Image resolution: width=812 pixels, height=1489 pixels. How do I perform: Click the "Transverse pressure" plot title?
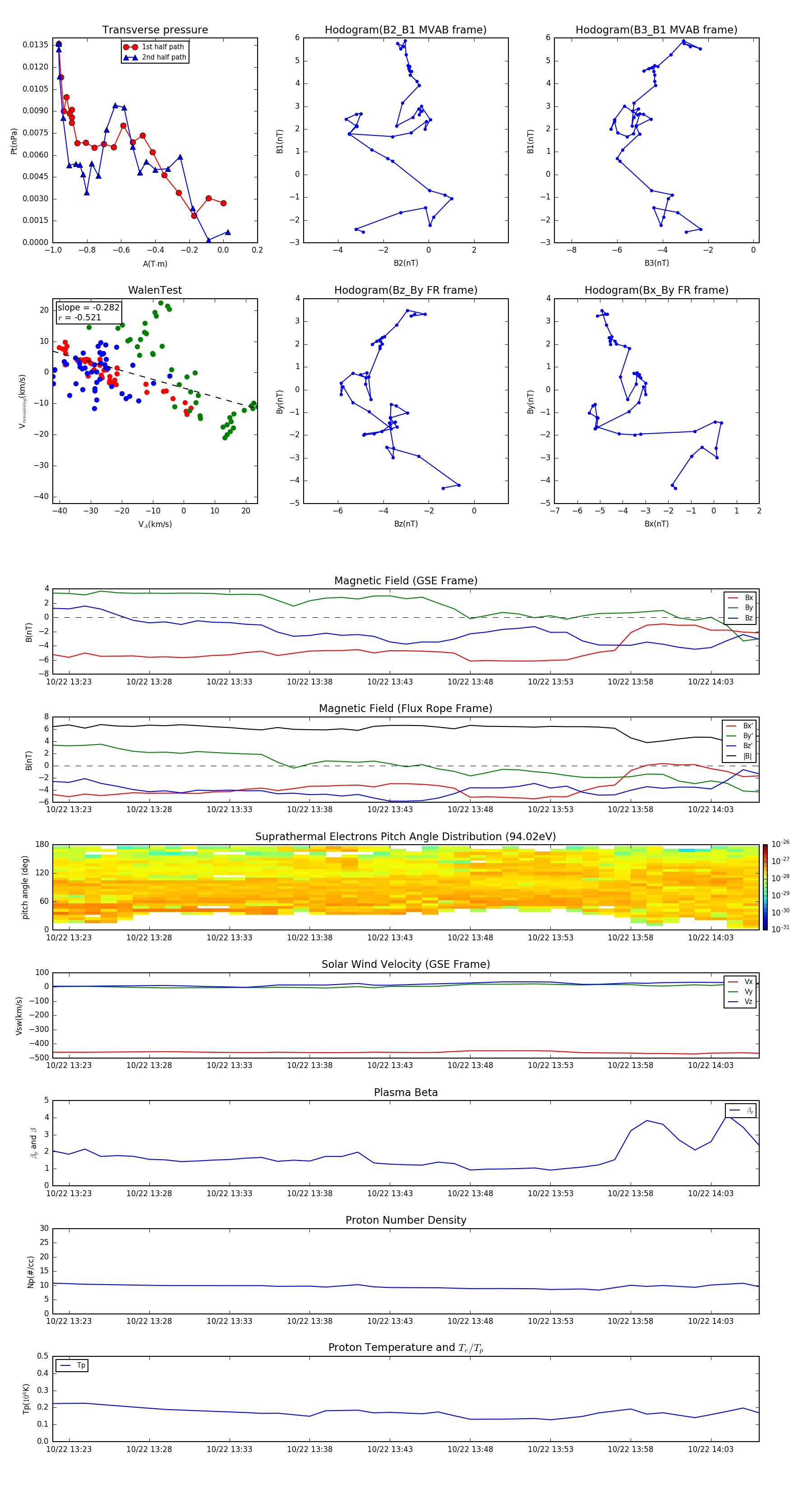click(155, 30)
